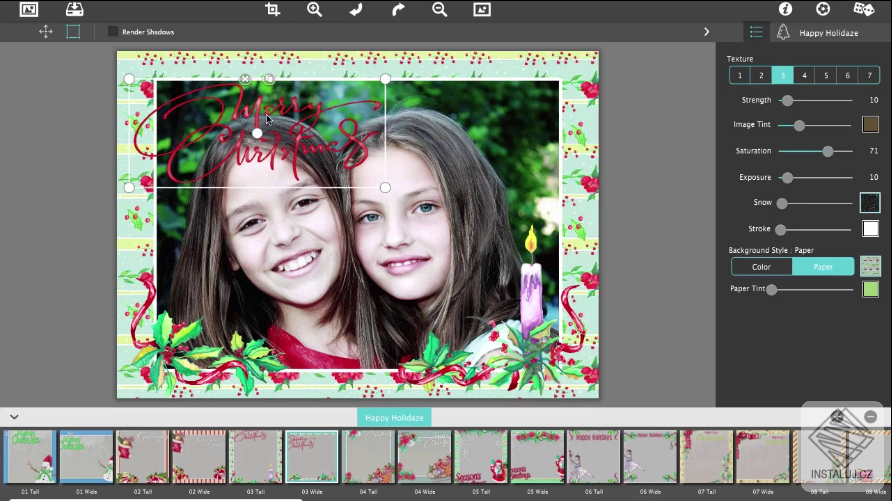Click the Image Tint color swatch
Screen dimensions: 892x501
870,125
